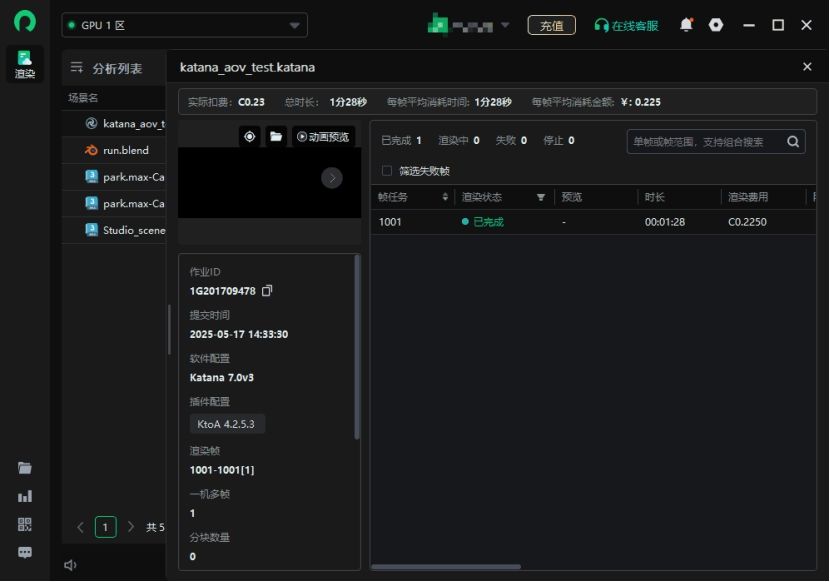830x582 pixels.
Task: Click the 预览 column header
Action: pyautogui.click(x=572, y=197)
